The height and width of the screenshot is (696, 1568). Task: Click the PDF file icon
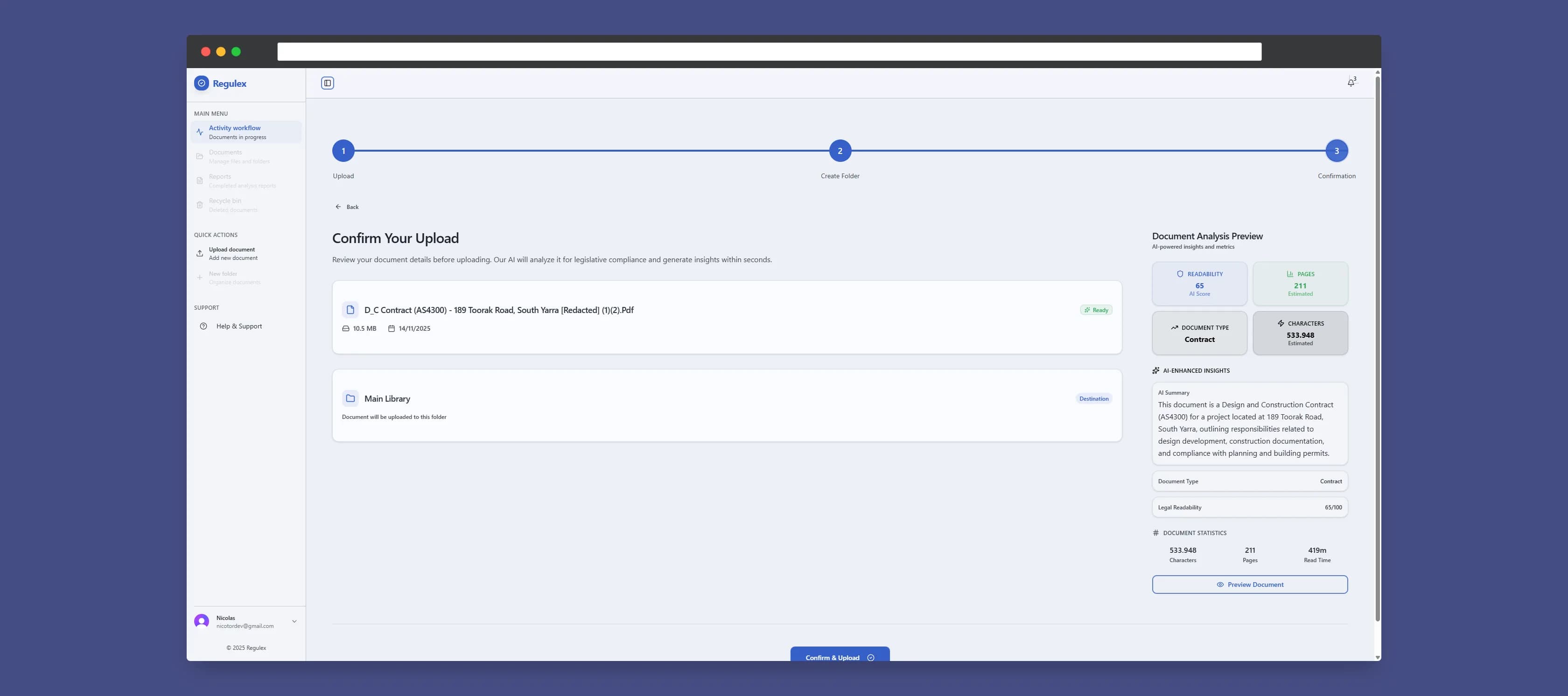(x=350, y=310)
